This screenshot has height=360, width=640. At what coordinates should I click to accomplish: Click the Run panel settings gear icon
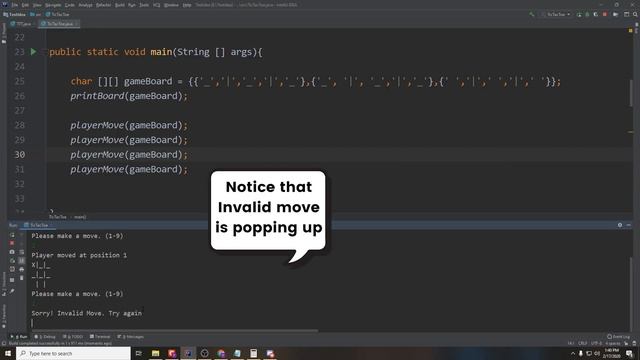620,225
